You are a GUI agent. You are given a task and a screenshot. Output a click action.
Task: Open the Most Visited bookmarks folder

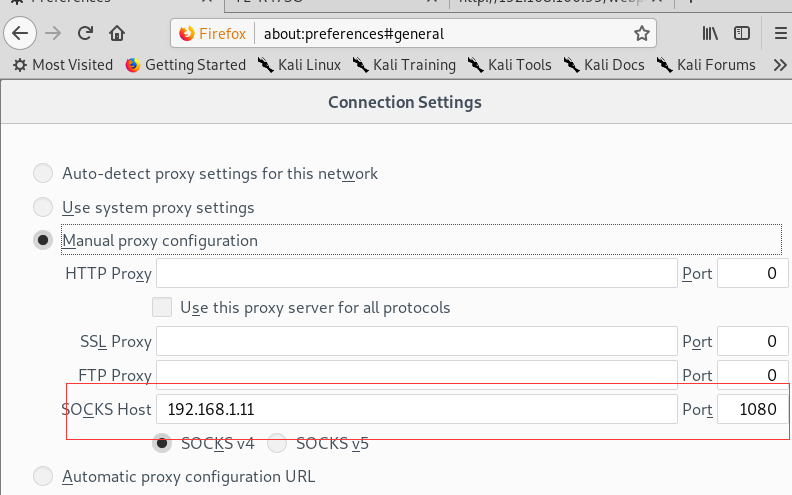pos(62,65)
